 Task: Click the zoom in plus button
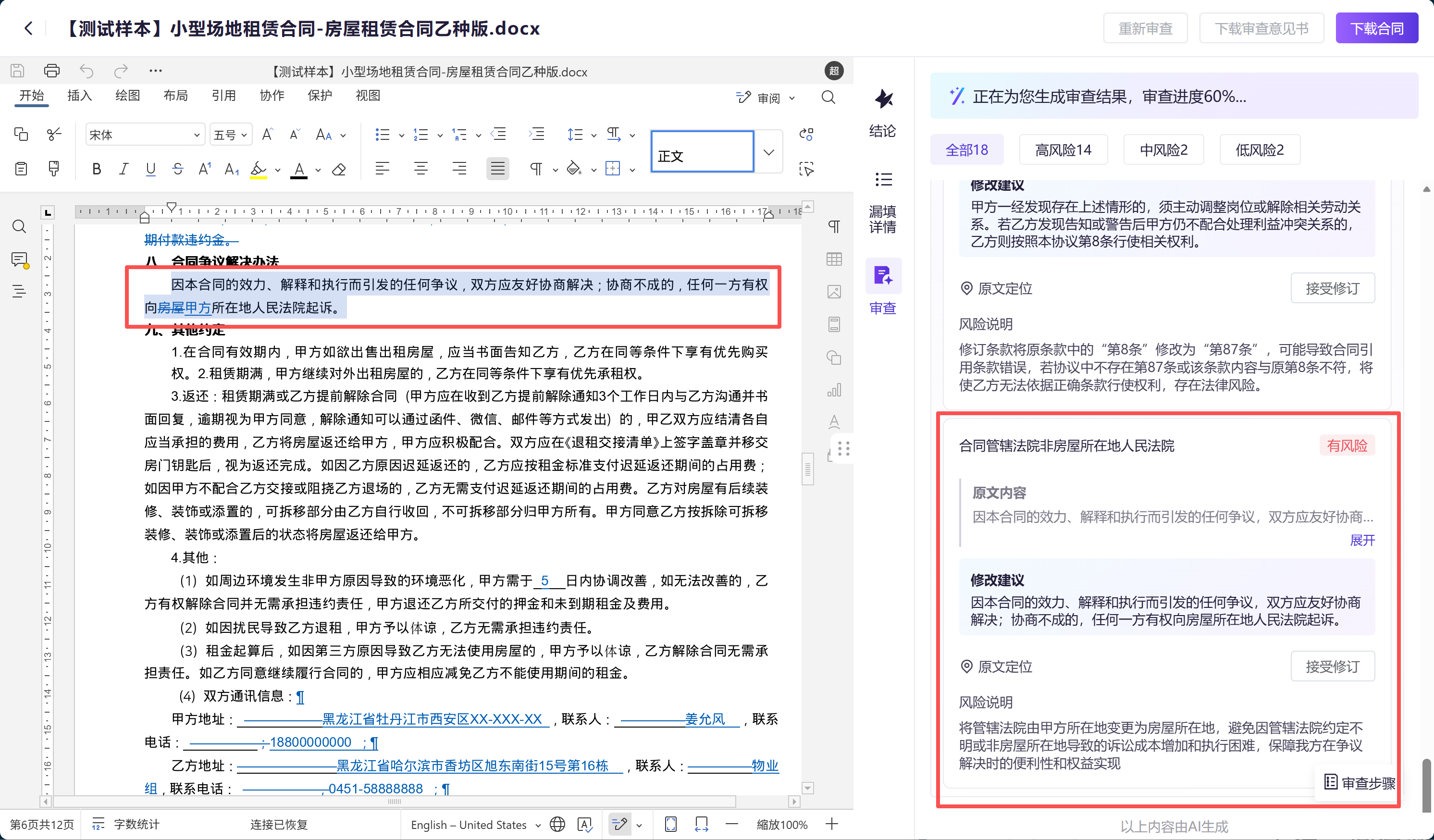tap(831, 824)
